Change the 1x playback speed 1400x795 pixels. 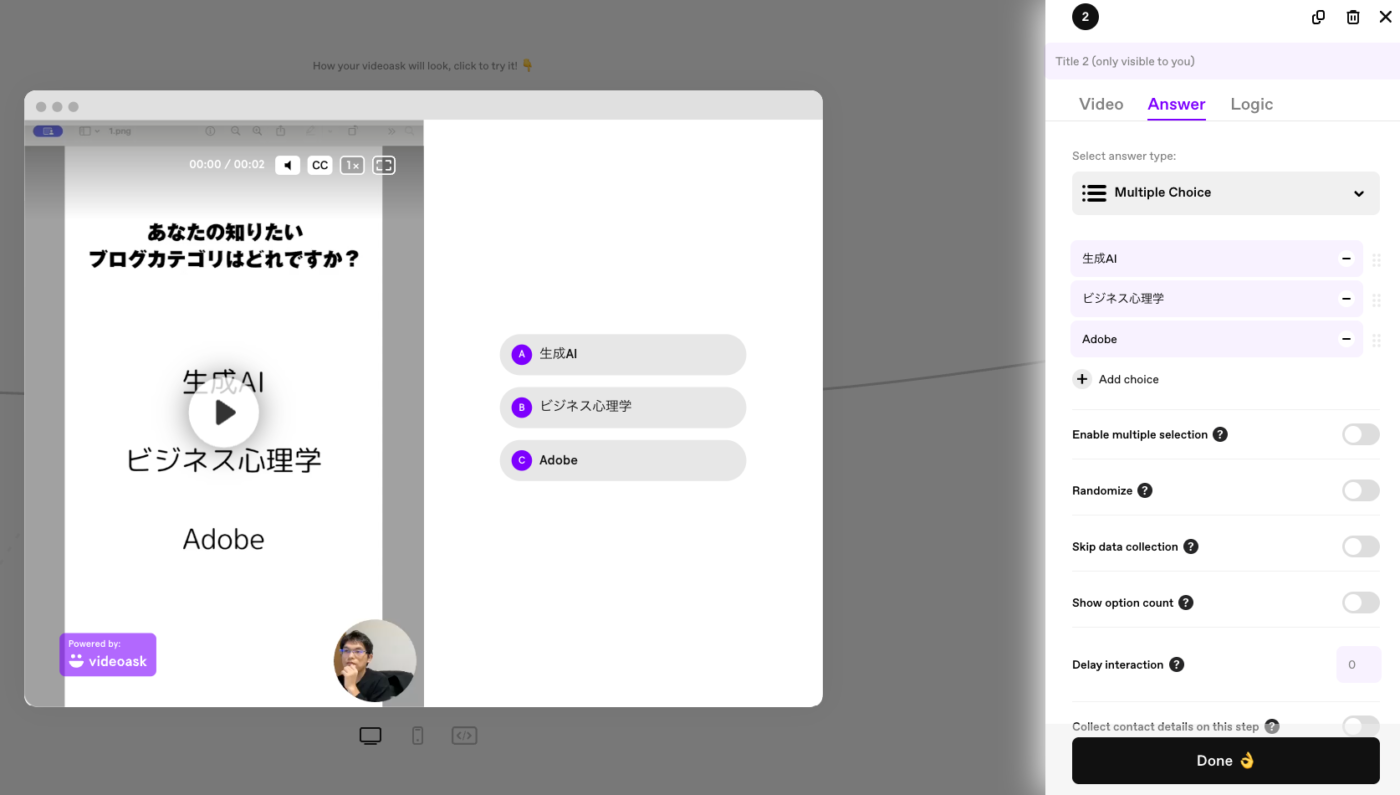click(352, 165)
